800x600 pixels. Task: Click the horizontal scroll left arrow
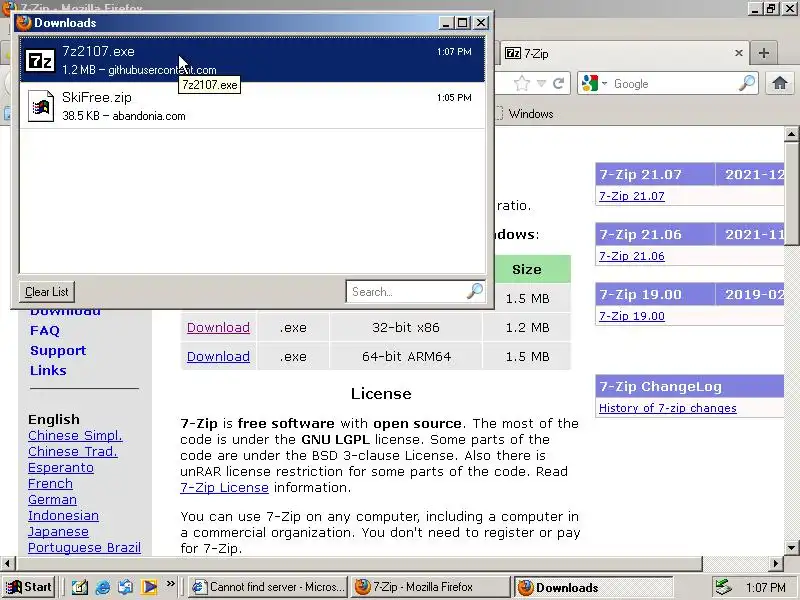click(8, 564)
